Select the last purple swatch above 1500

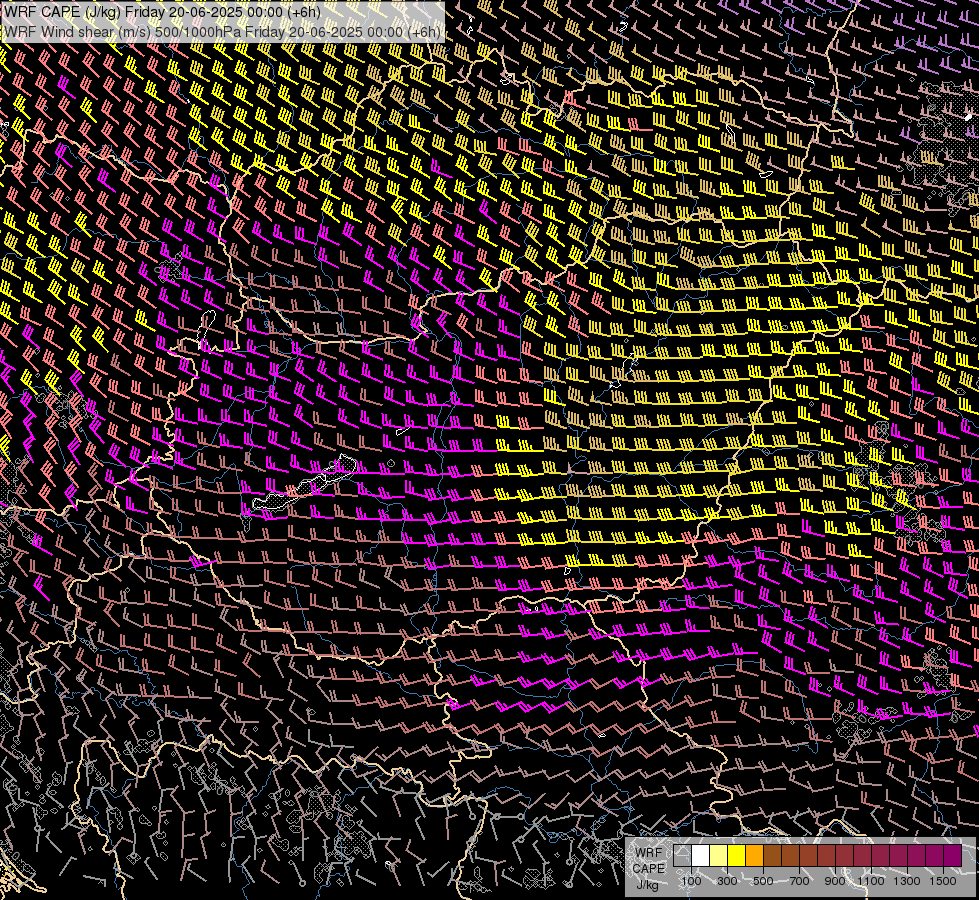click(x=952, y=855)
